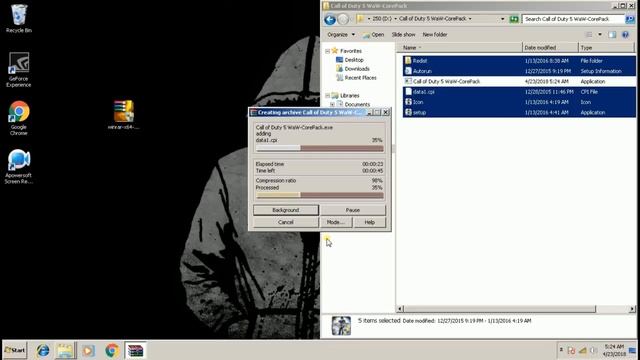Click the total Processed progress bar
The height and width of the screenshot is (360, 640).
320,195
